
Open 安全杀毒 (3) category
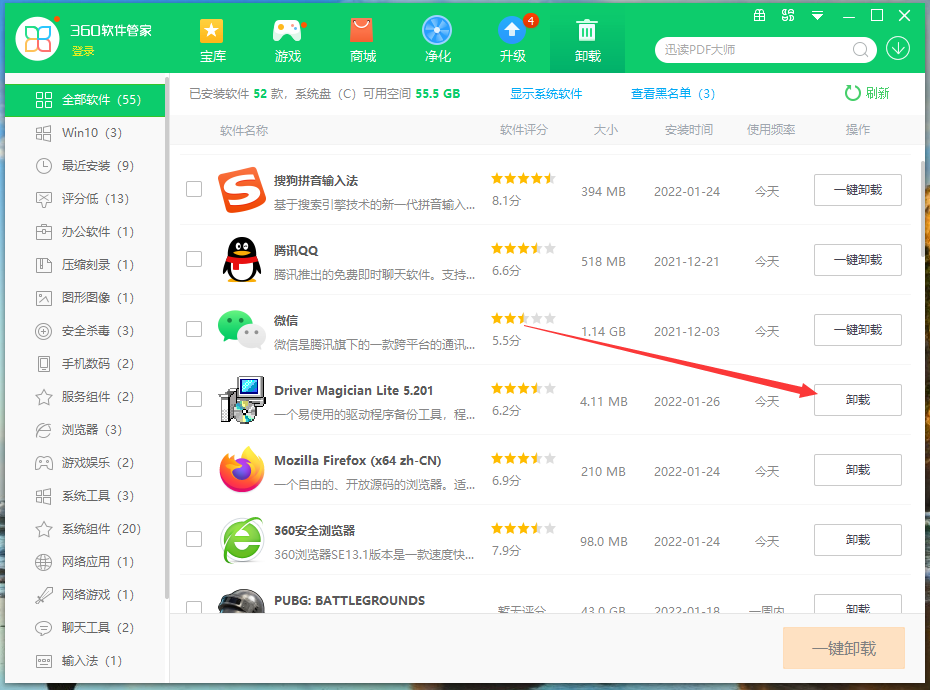pos(85,331)
